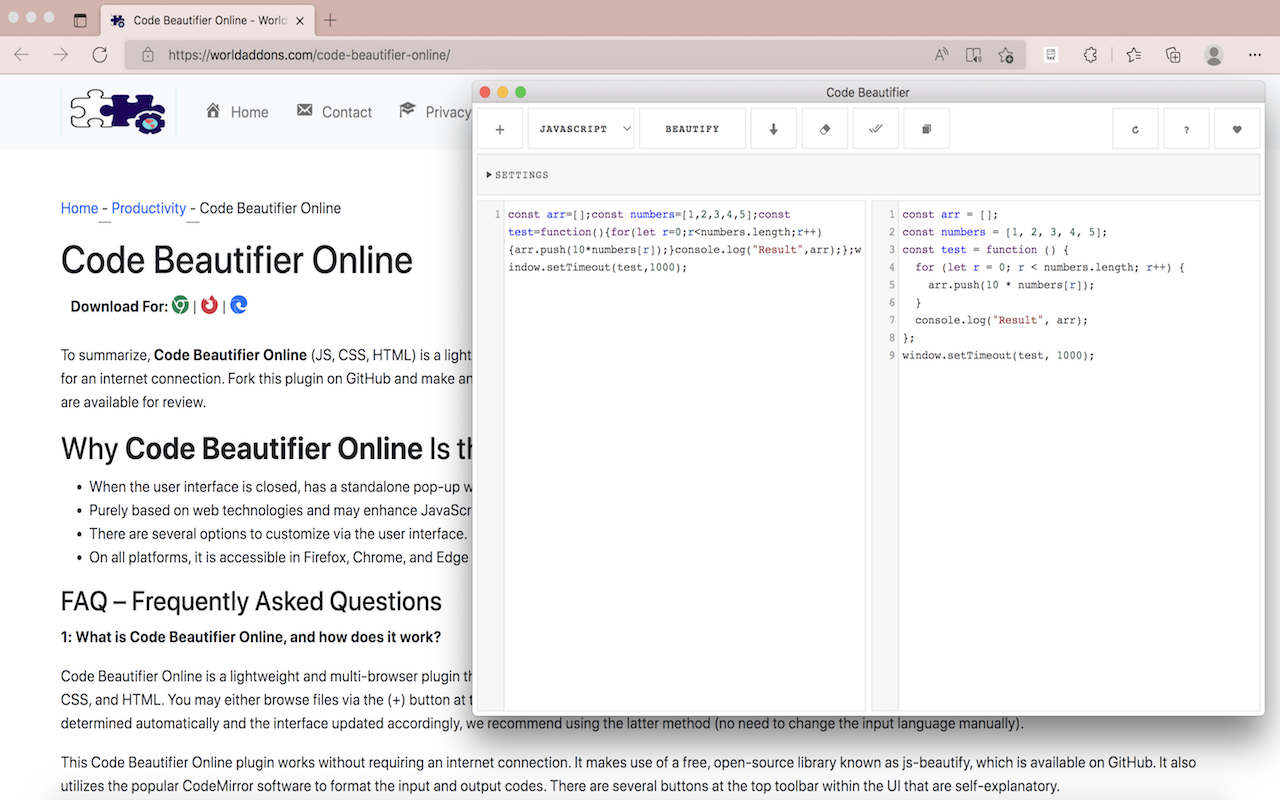
Task: Click the Chrome download icon
Action: [180, 305]
